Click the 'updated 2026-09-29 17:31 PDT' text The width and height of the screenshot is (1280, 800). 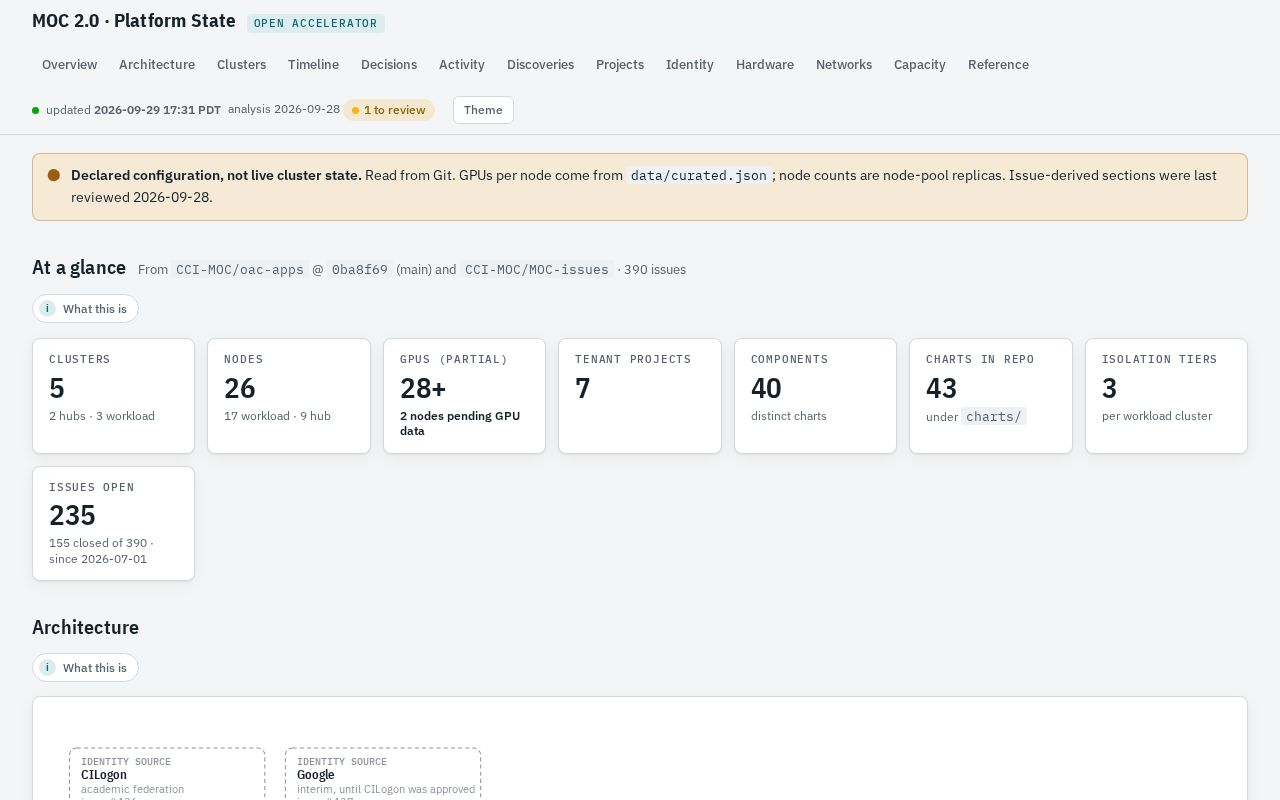(133, 110)
